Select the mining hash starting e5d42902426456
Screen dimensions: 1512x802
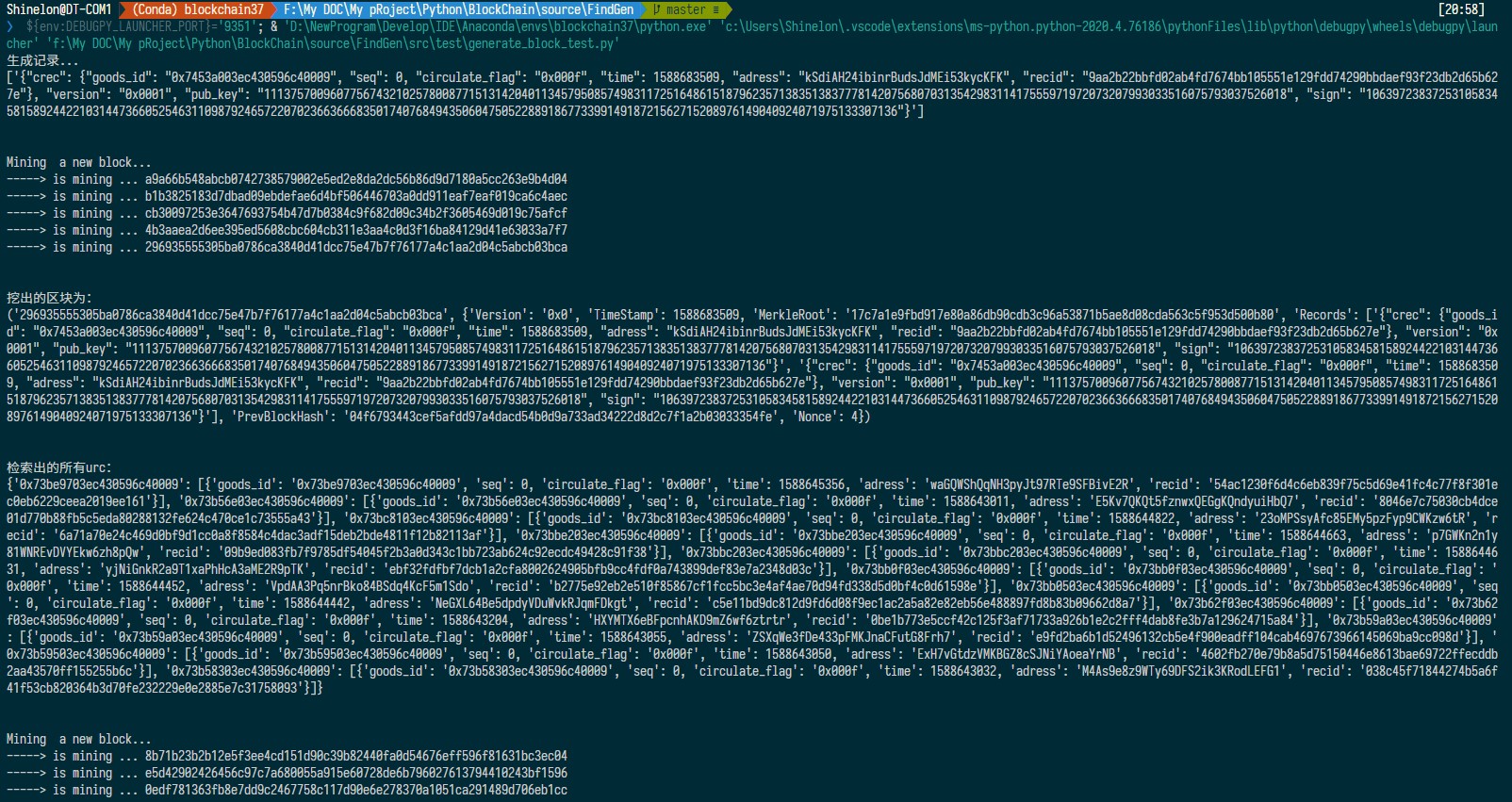(356, 773)
